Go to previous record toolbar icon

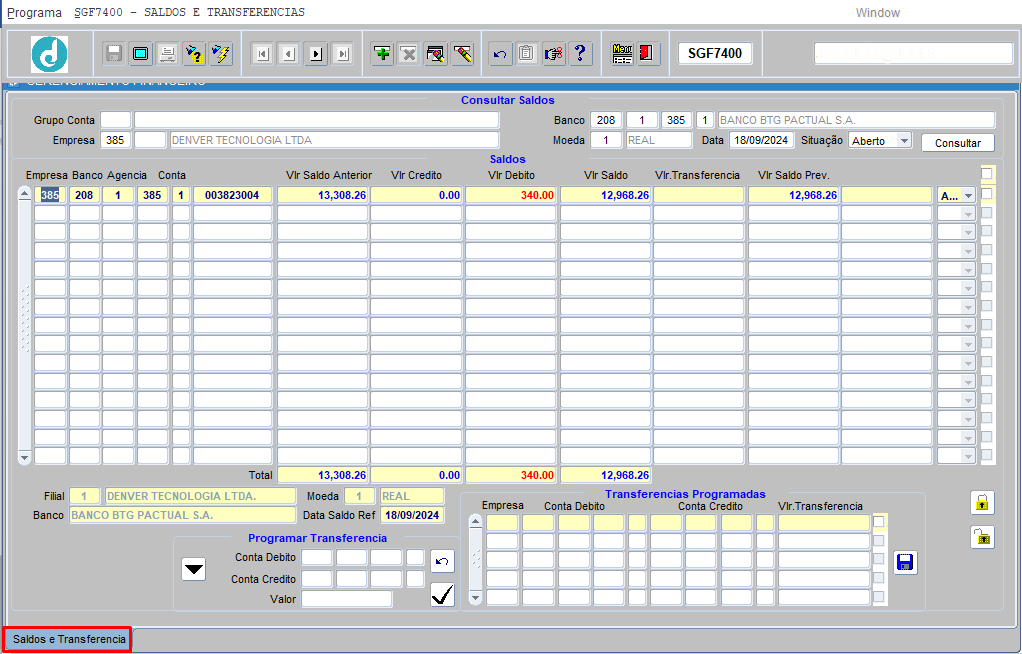pyautogui.click(x=289, y=53)
